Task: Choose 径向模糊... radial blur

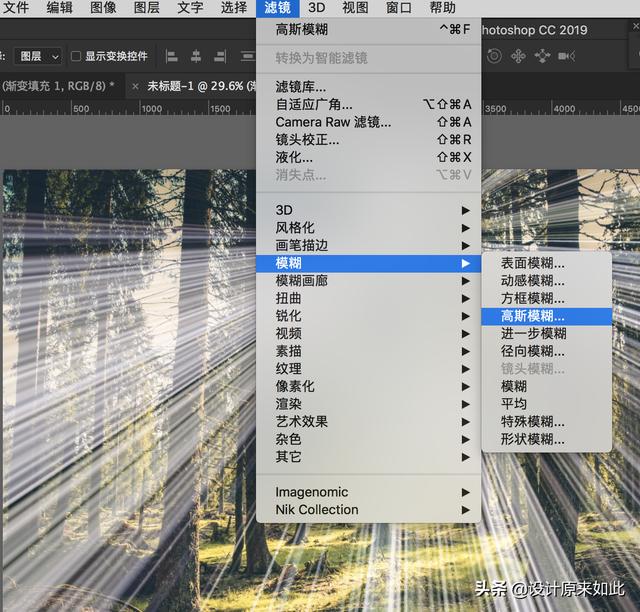Action: [x=547, y=351]
